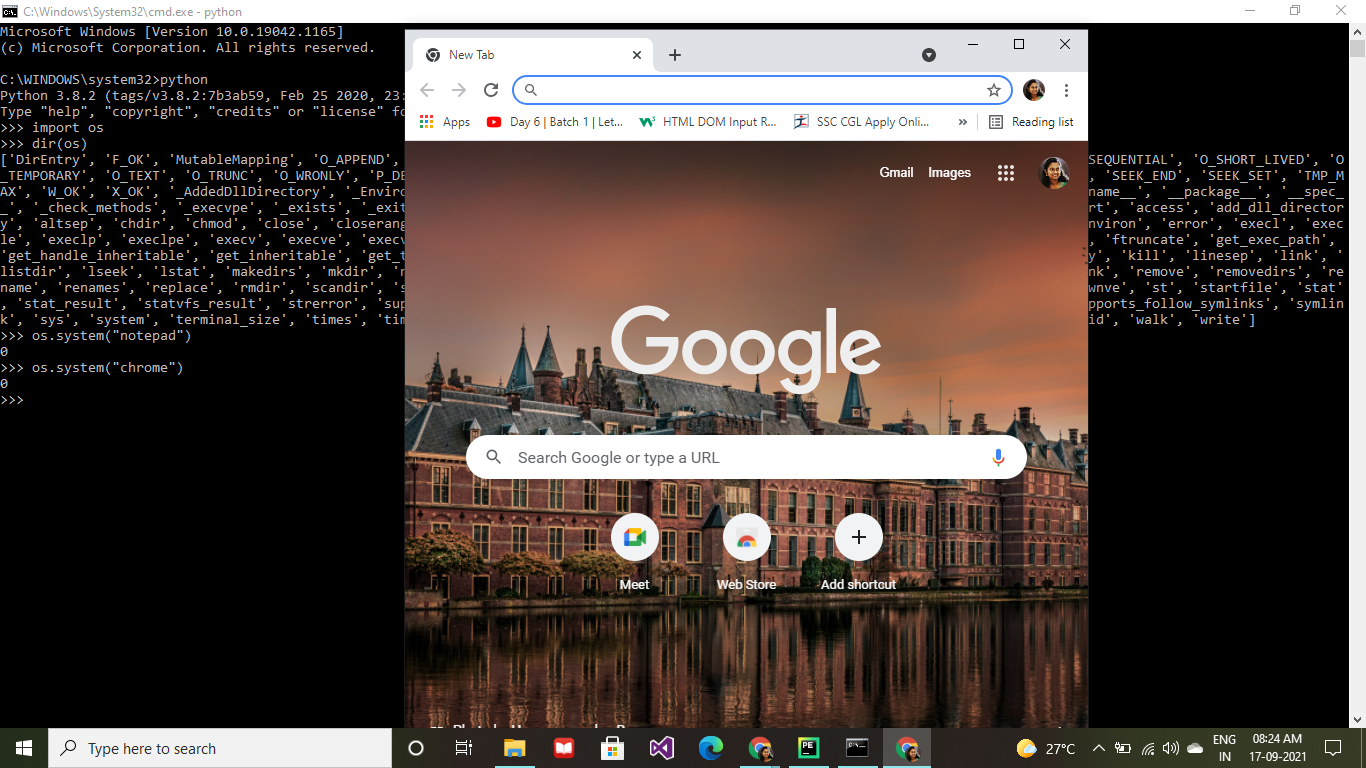Open the ENG IN language switcher
Viewport: 1366px width, 768px height.
pos(1224,748)
